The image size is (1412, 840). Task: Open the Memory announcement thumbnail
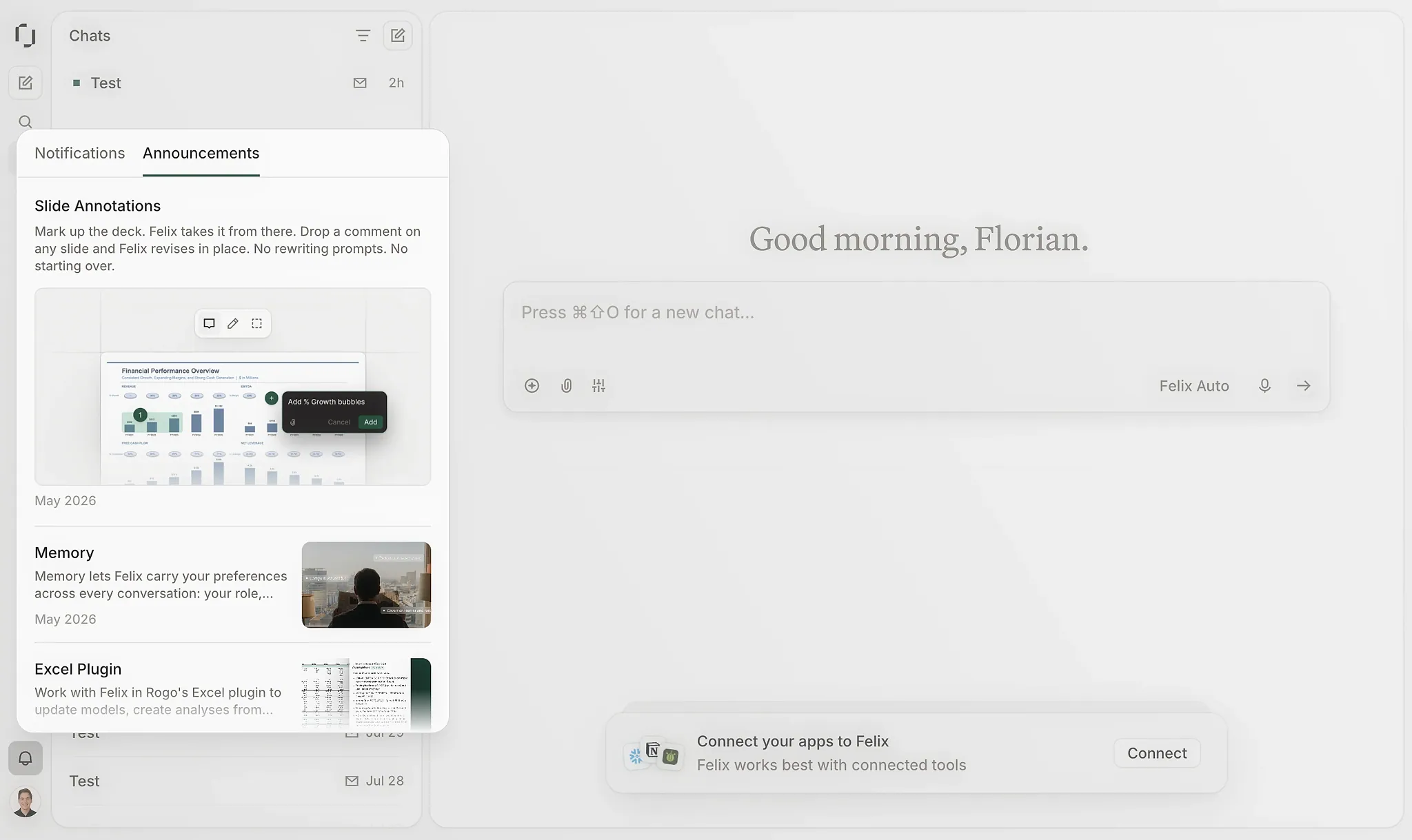(x=366, y=584)
